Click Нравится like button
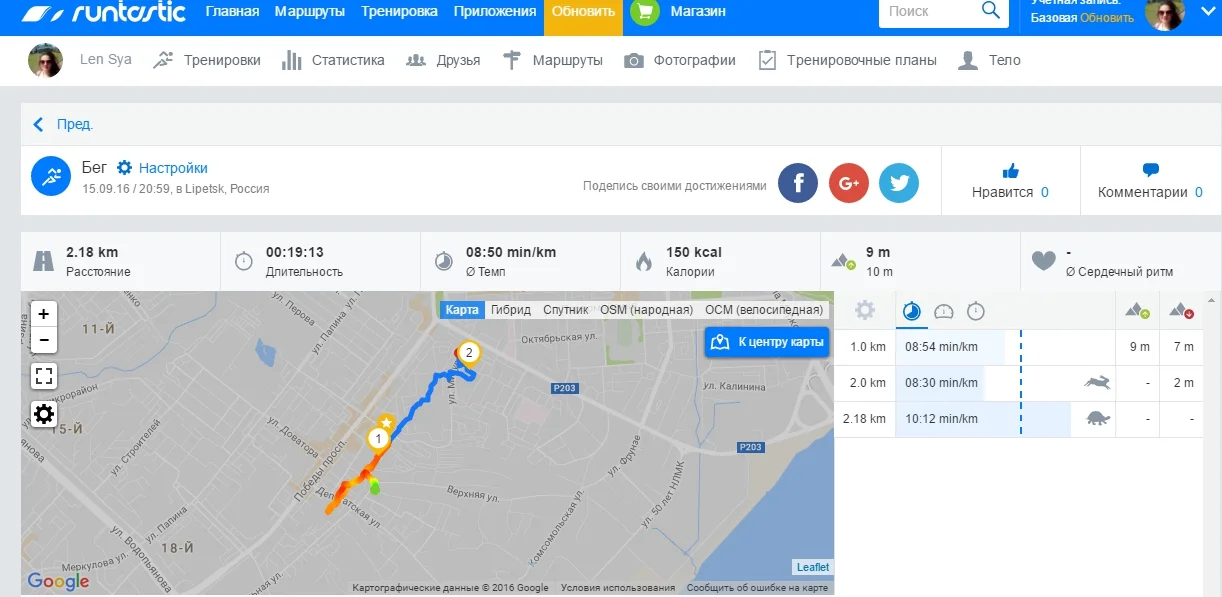This screenshot has height=597, width=1222. (x=1010, y=181)
